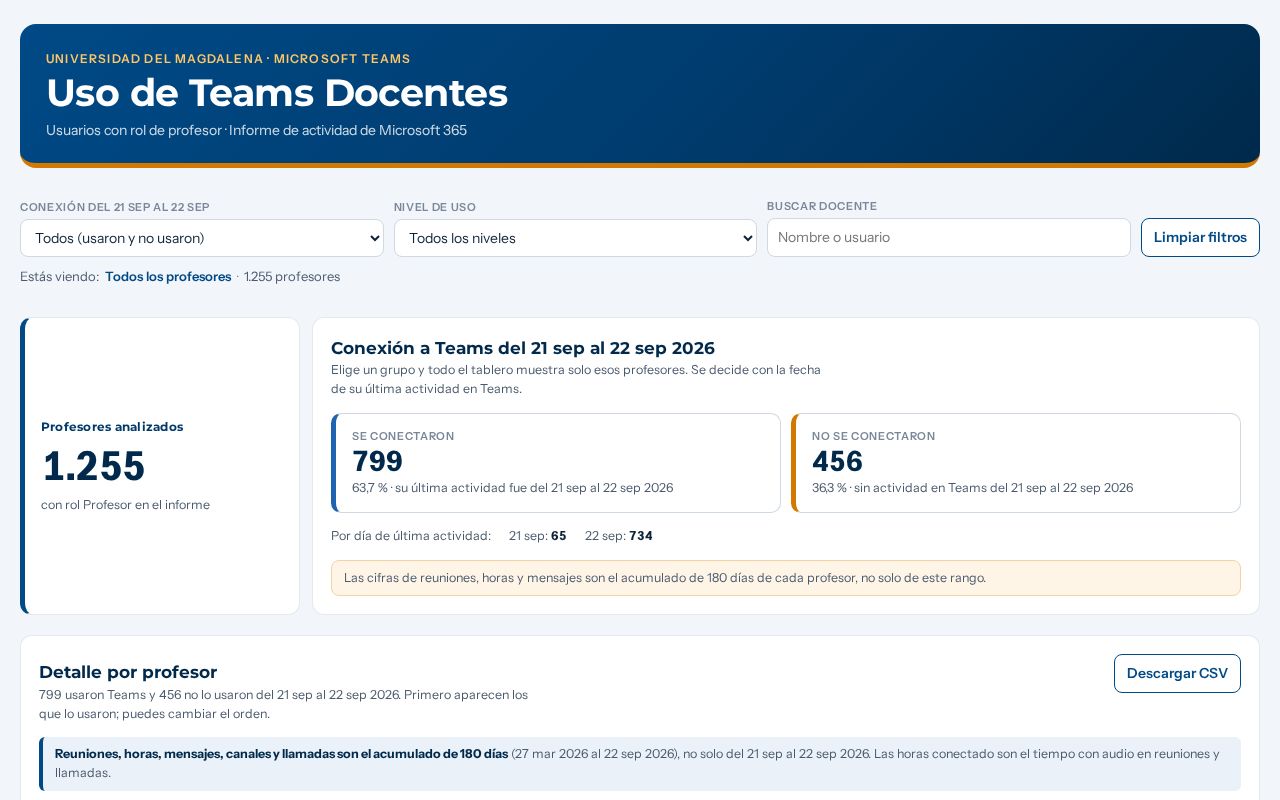Image resolution: width=1280 pixels, height=800 pixels.
Task: Click the 'Detalle por profesor' heading
Action: pyautogui.click(x=128, y=672)
